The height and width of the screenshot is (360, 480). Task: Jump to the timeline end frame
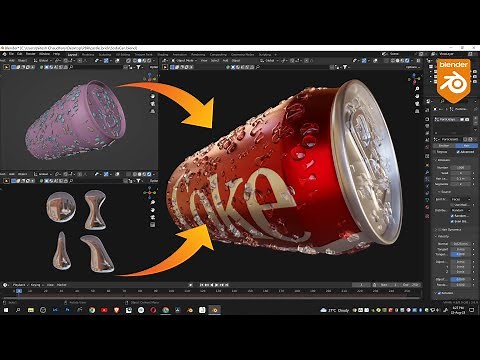click(x=227, y=285)
